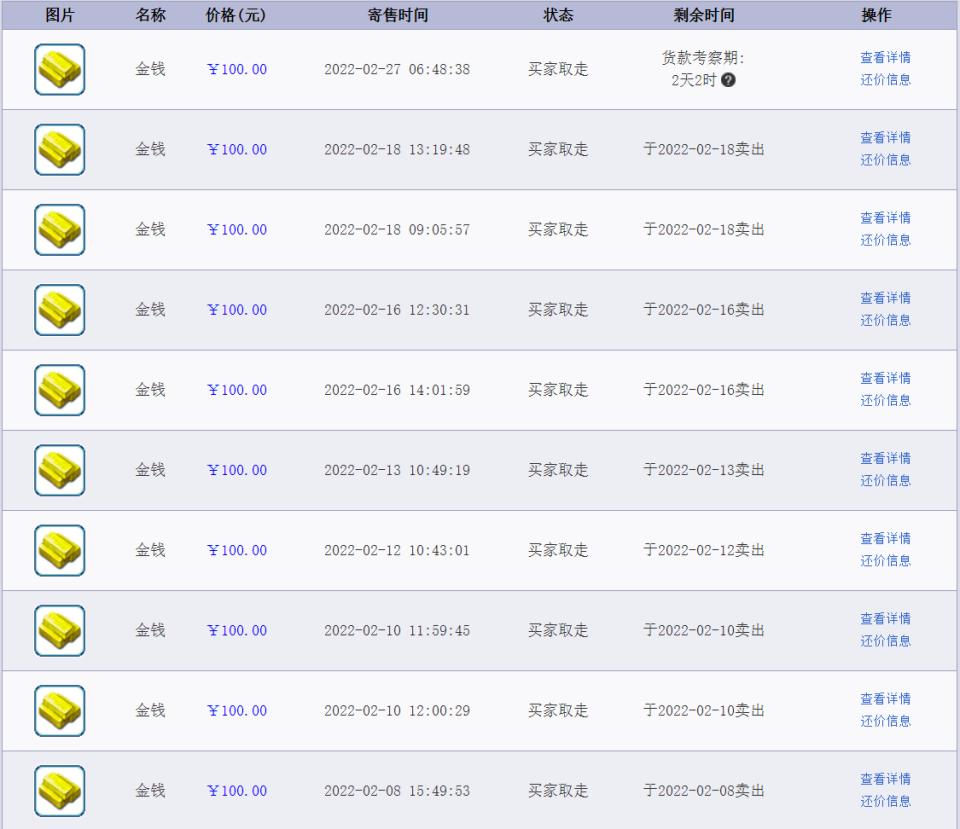
Task: Click the help question mark beside 2天2时
Action: pyautogui.click(x=728, y=80)
